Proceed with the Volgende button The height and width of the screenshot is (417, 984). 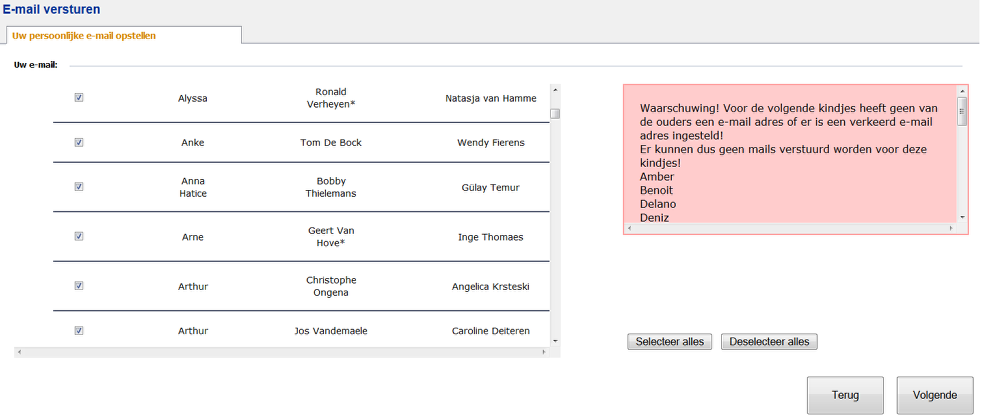(x=935, y=395)
